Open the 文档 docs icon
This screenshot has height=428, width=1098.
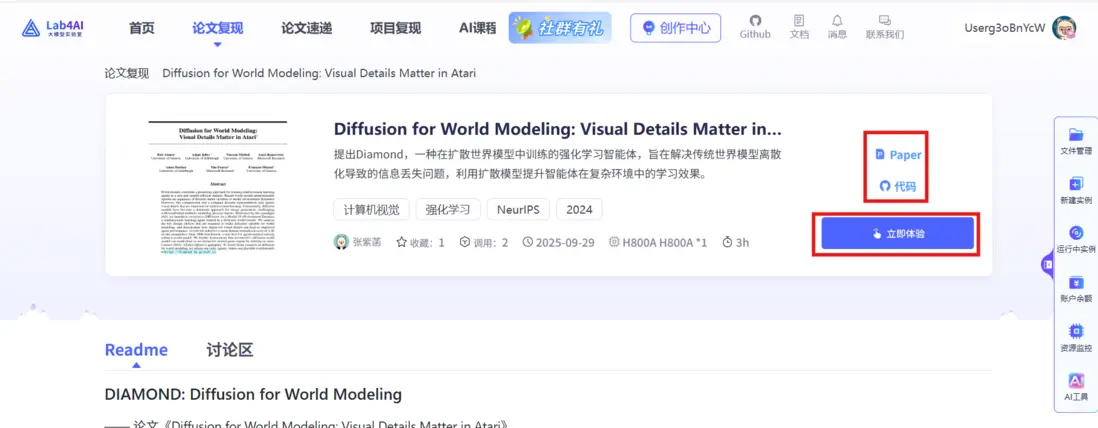tap(799, 27)
